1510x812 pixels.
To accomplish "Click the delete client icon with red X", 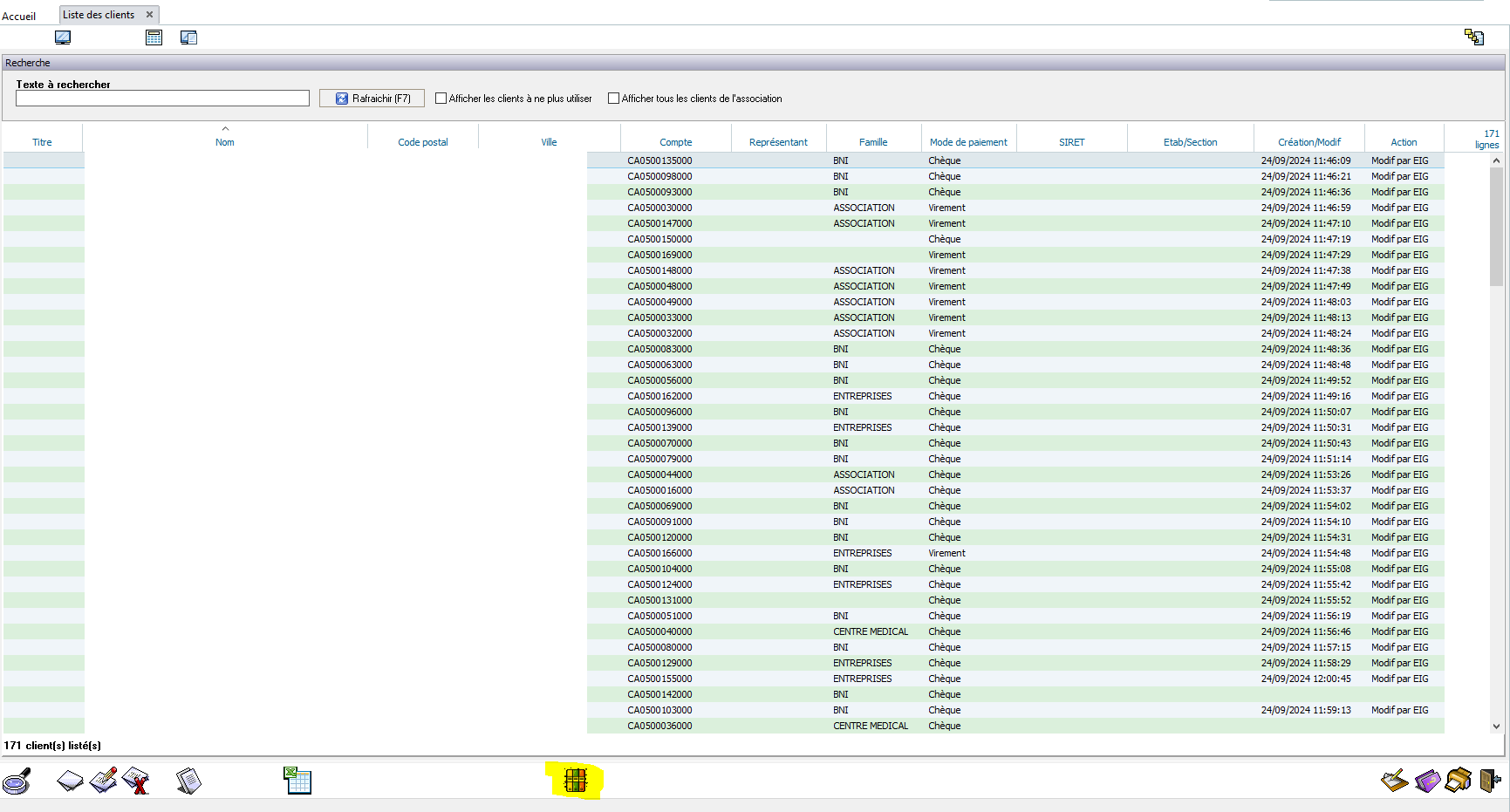I will click(136, 781).
